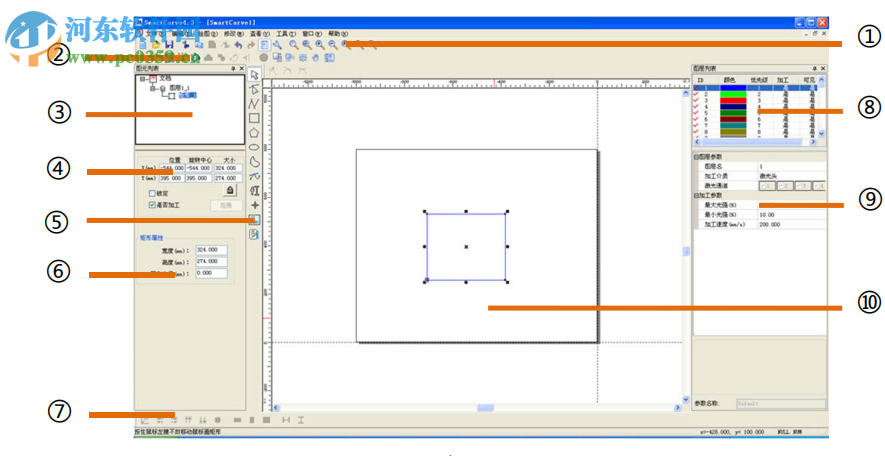Open the 窗口 menu
This screenshot has width=885, height=456.
(x=312, y=34)
